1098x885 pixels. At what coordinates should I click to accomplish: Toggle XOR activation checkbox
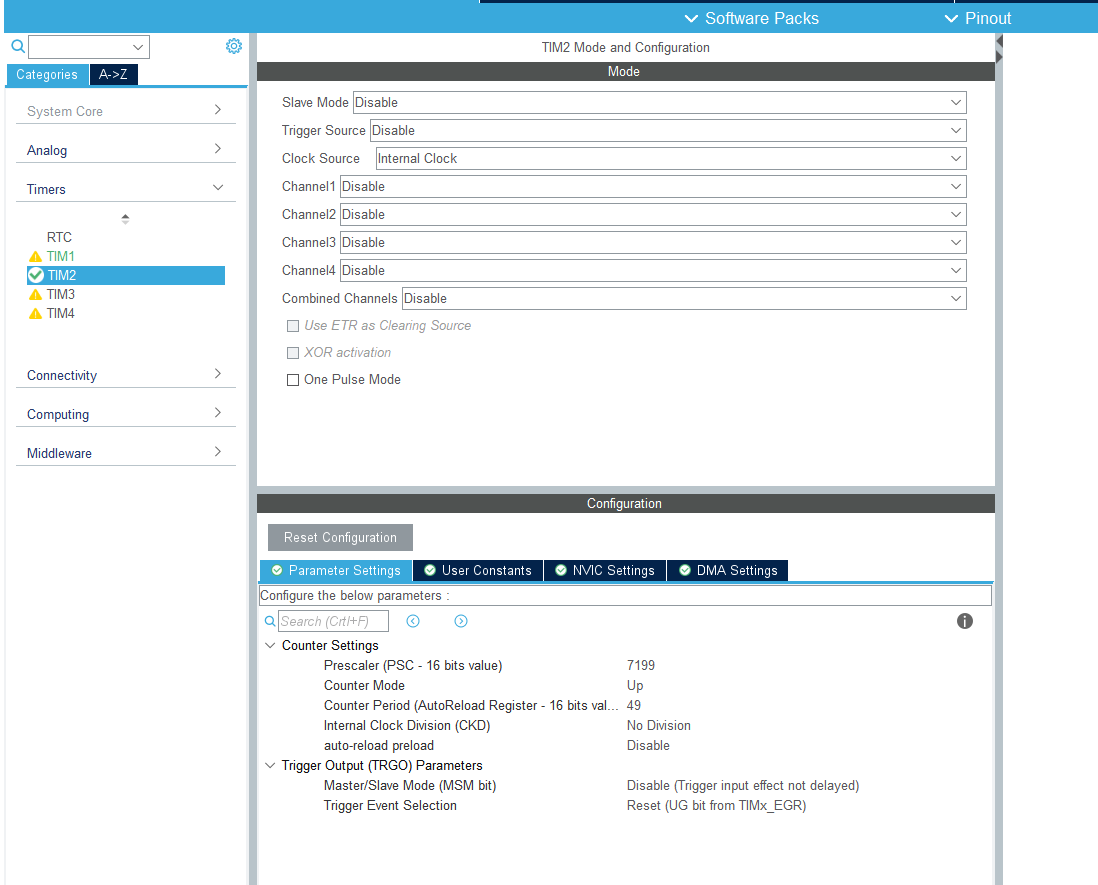click(x=293, y=353)
